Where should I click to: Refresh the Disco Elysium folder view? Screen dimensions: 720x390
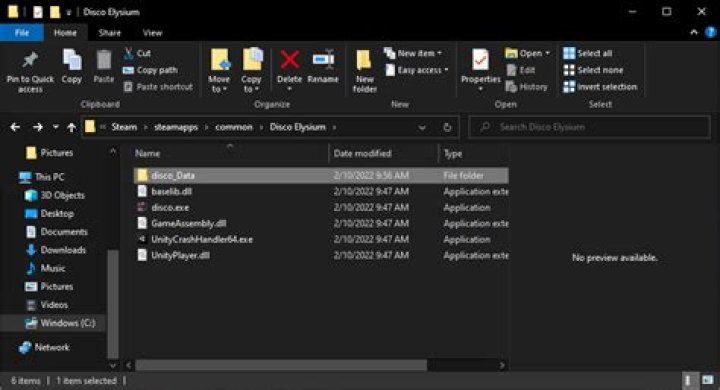tap(447, 127)
